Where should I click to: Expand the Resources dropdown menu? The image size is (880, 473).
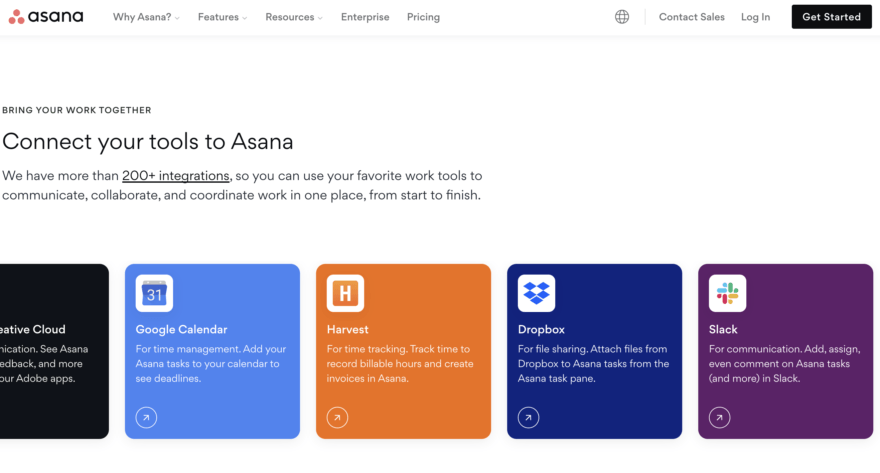point(293,17)
